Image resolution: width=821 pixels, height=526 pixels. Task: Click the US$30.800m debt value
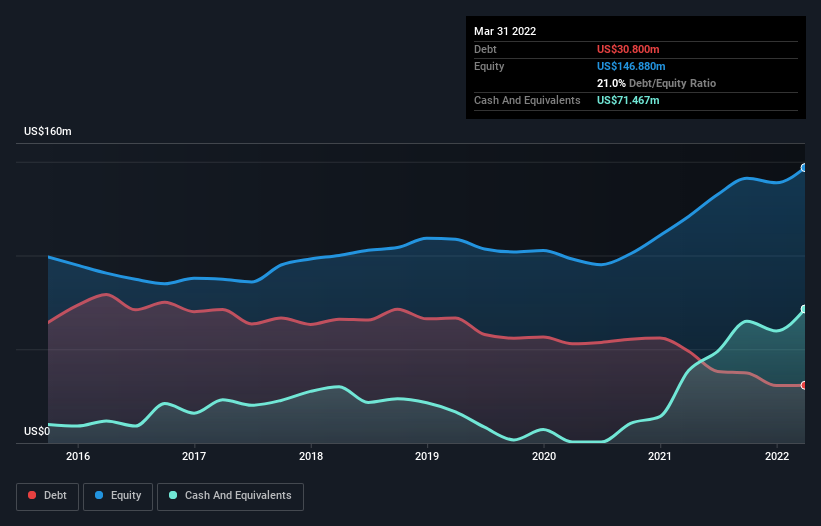[628, 49]
